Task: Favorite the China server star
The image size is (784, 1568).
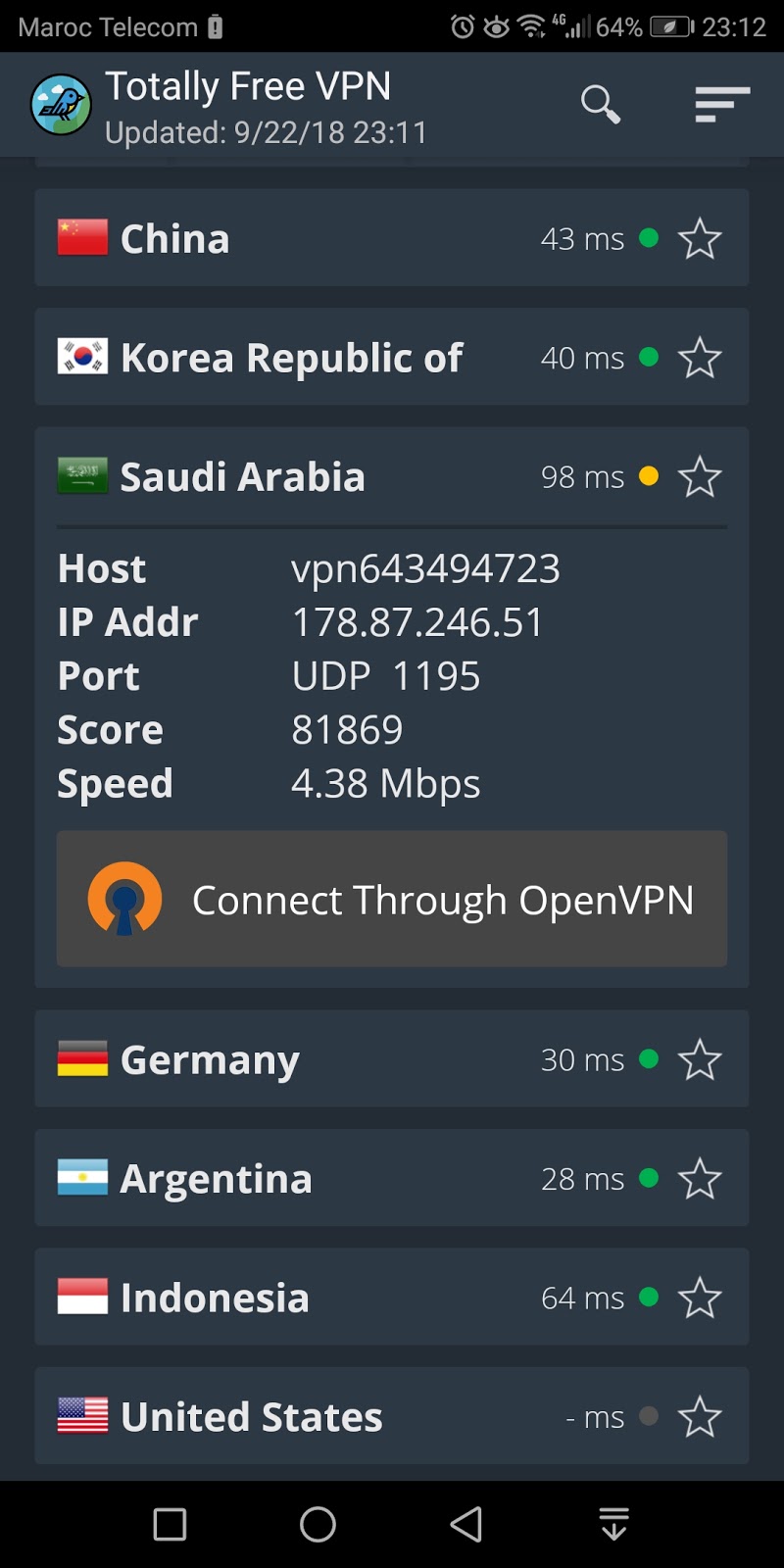Action: click(x=700, y=239)
